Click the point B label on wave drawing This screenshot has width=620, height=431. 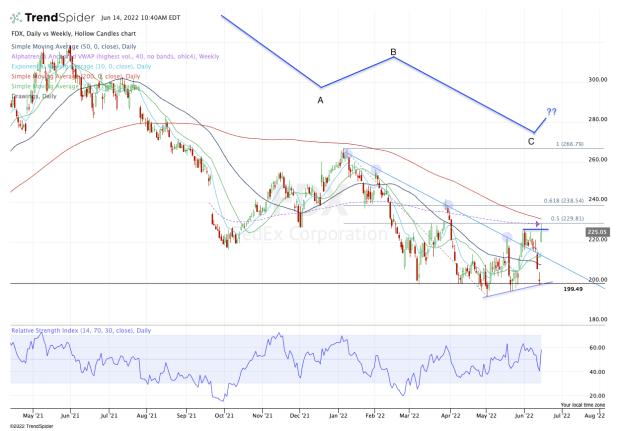393,52
